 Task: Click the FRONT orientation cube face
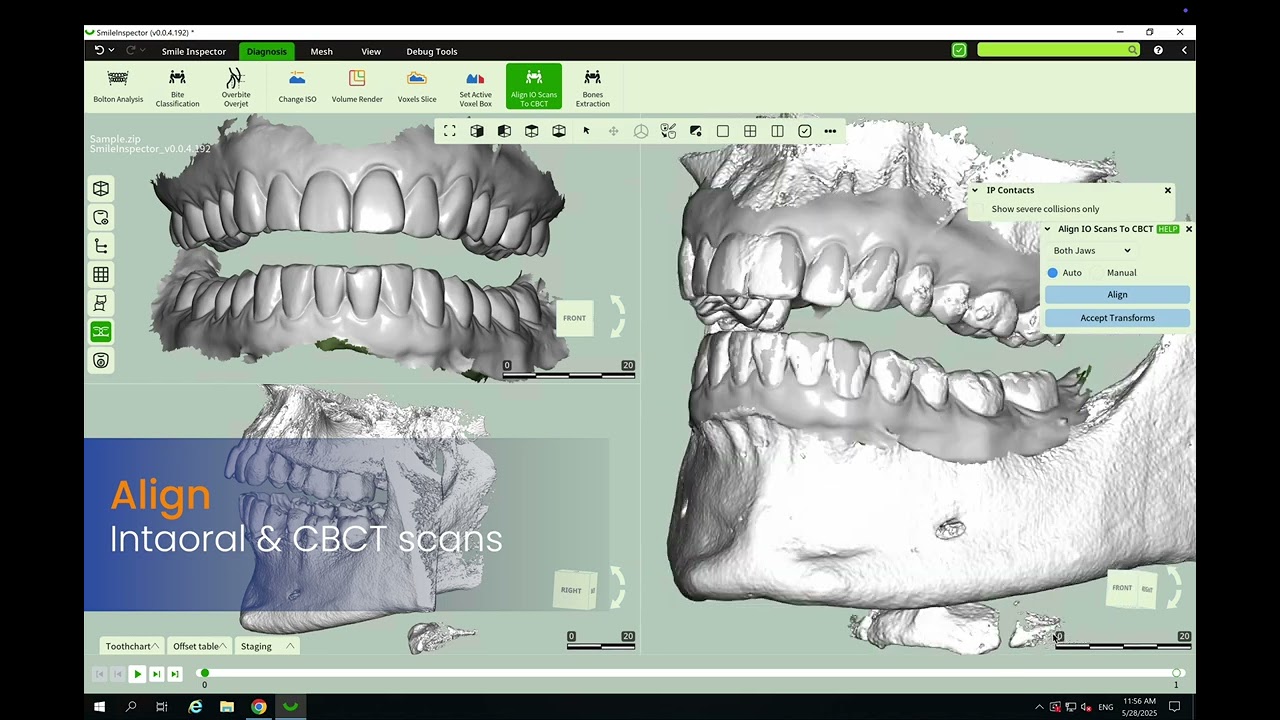(574, 318)
